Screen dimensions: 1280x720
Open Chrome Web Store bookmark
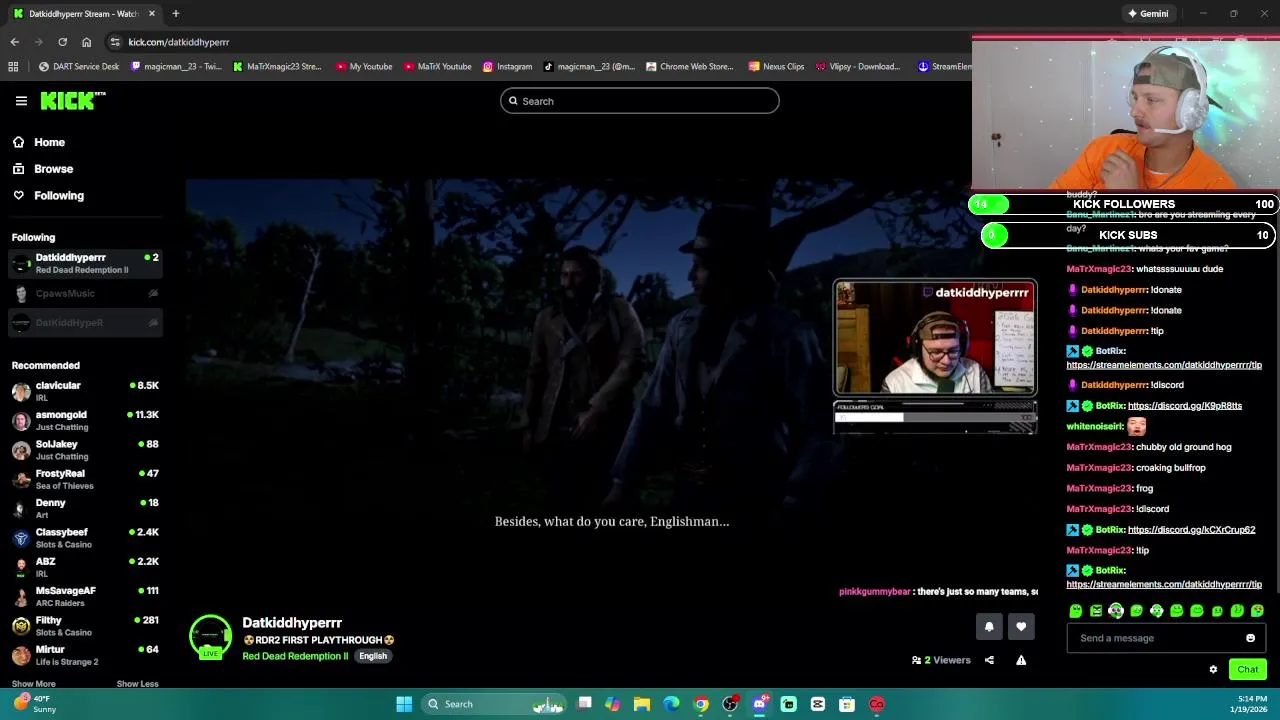click(690, 67)
